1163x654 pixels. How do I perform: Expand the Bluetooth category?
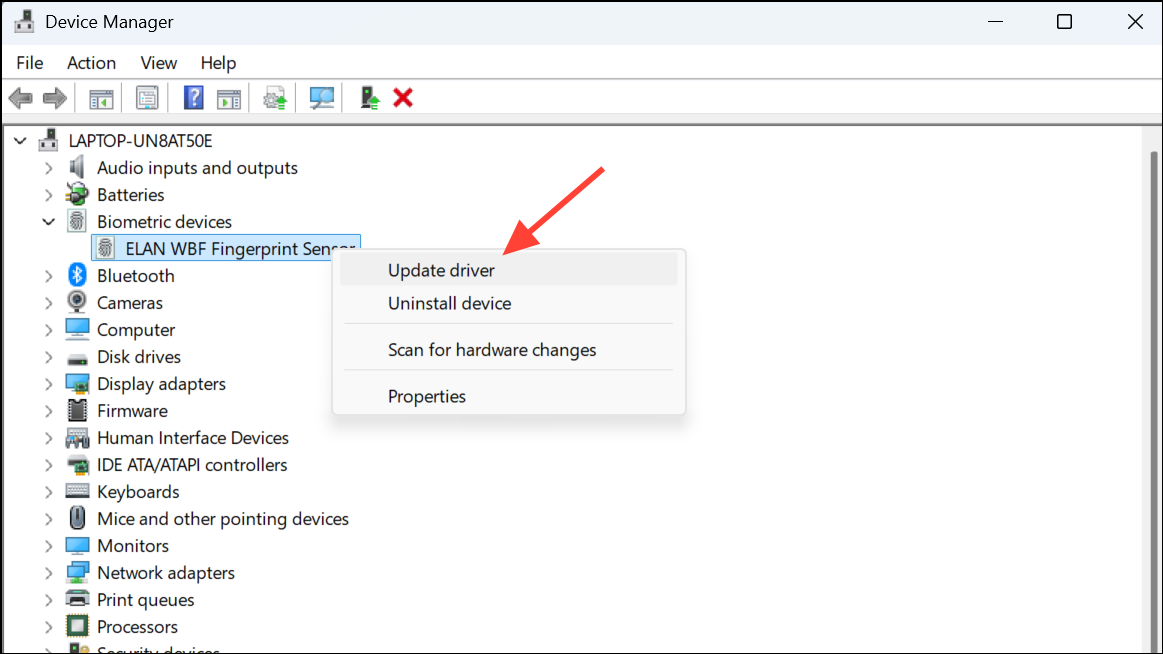tap(49, 275)
